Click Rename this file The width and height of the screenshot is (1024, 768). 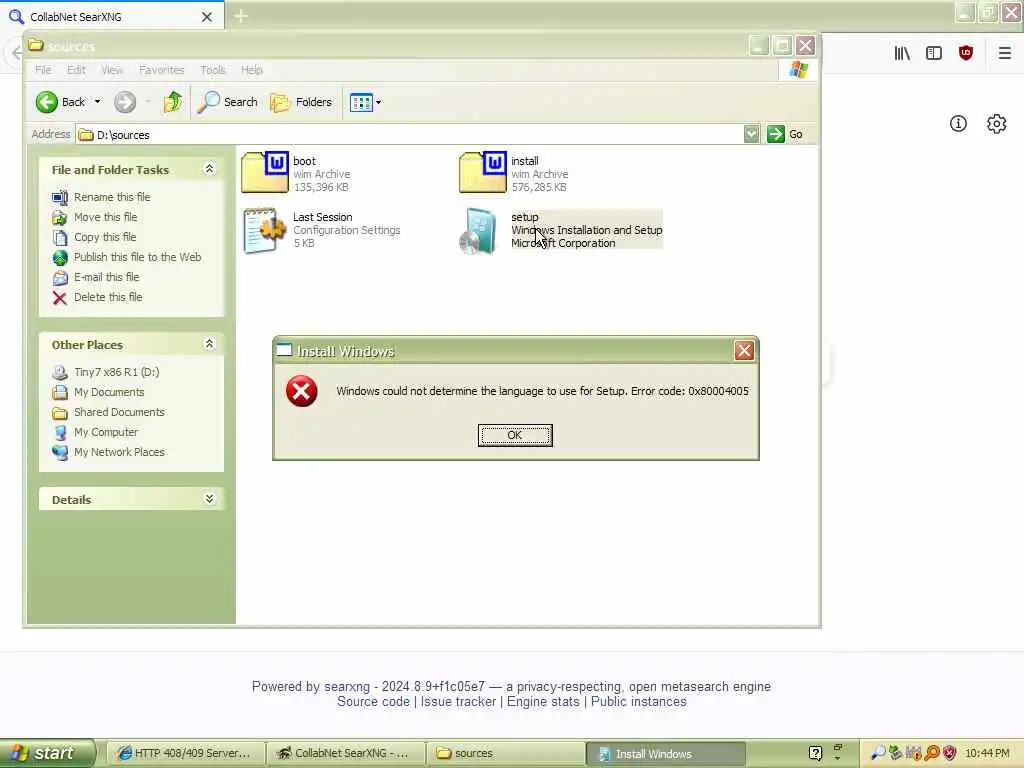click(112, 197)
